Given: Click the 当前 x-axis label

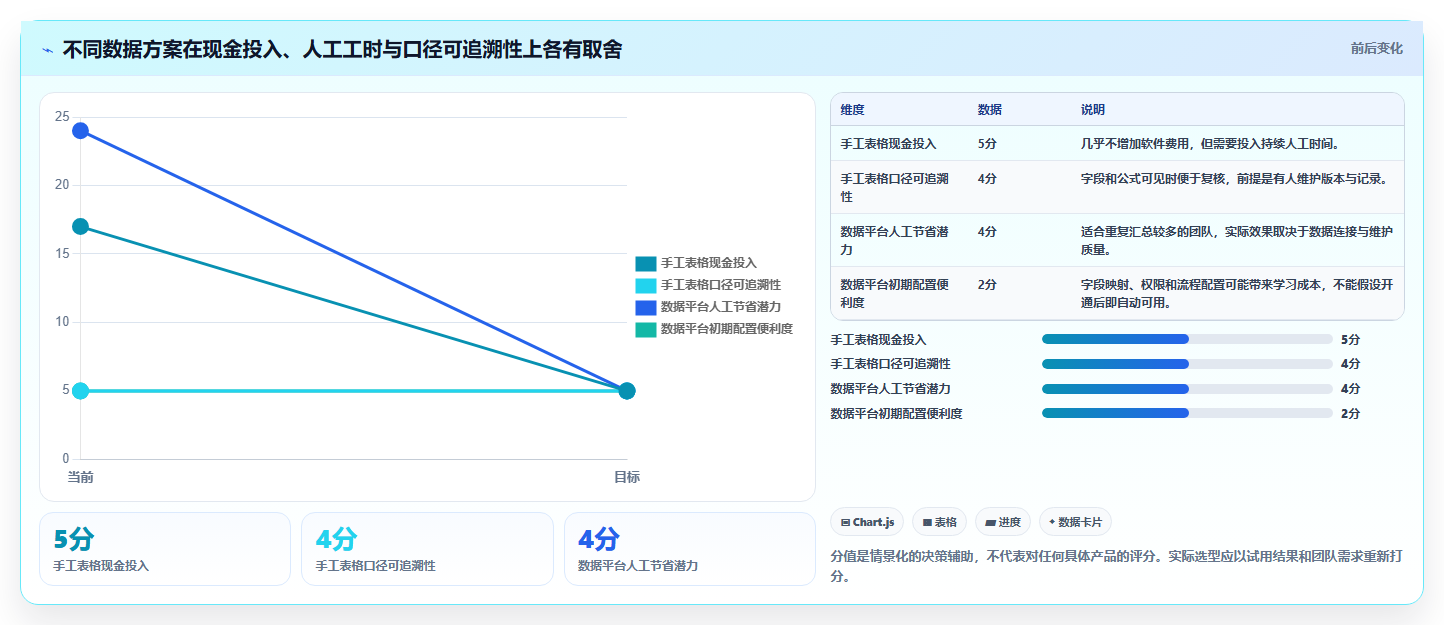Looking at the screenshot, I should [80, 478].
